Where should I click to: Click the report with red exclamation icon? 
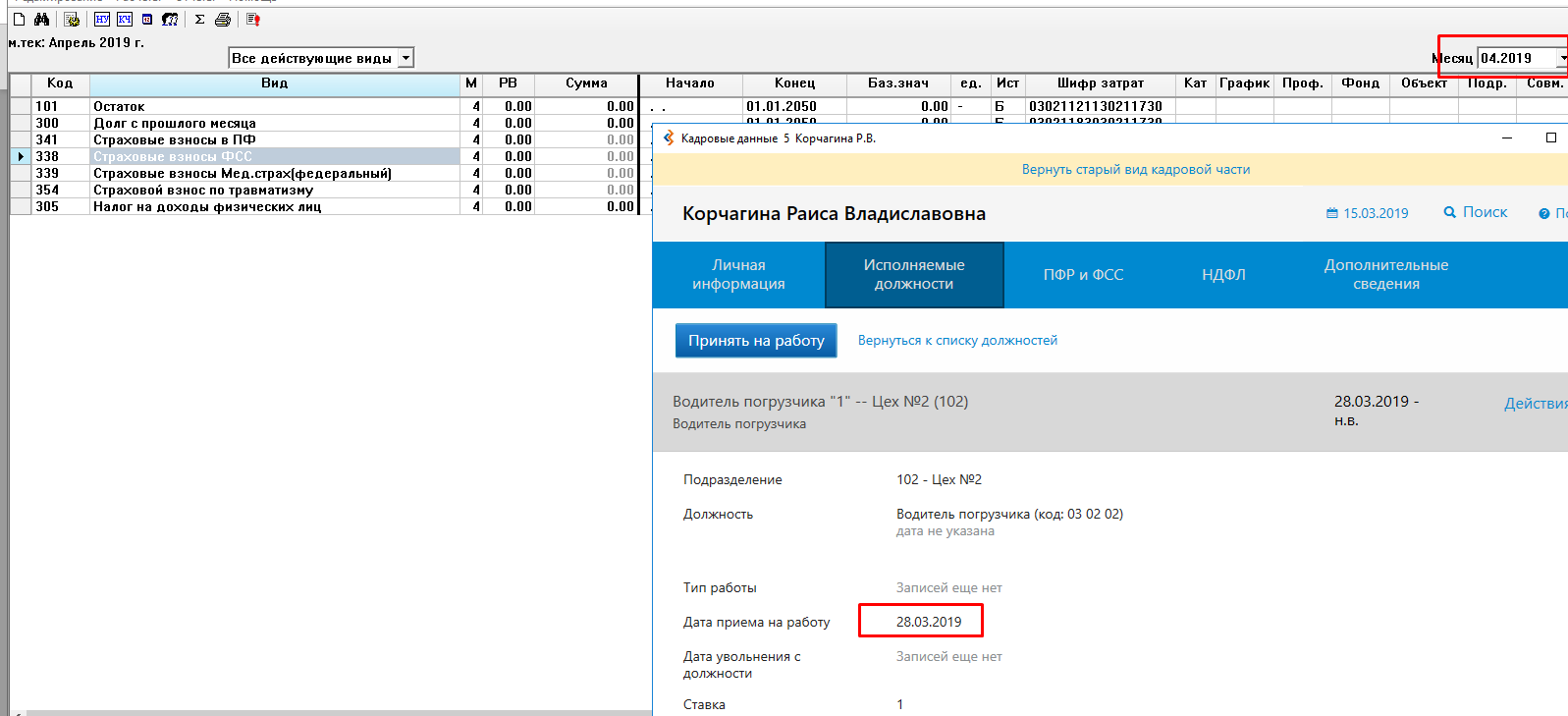coord(253,19)
